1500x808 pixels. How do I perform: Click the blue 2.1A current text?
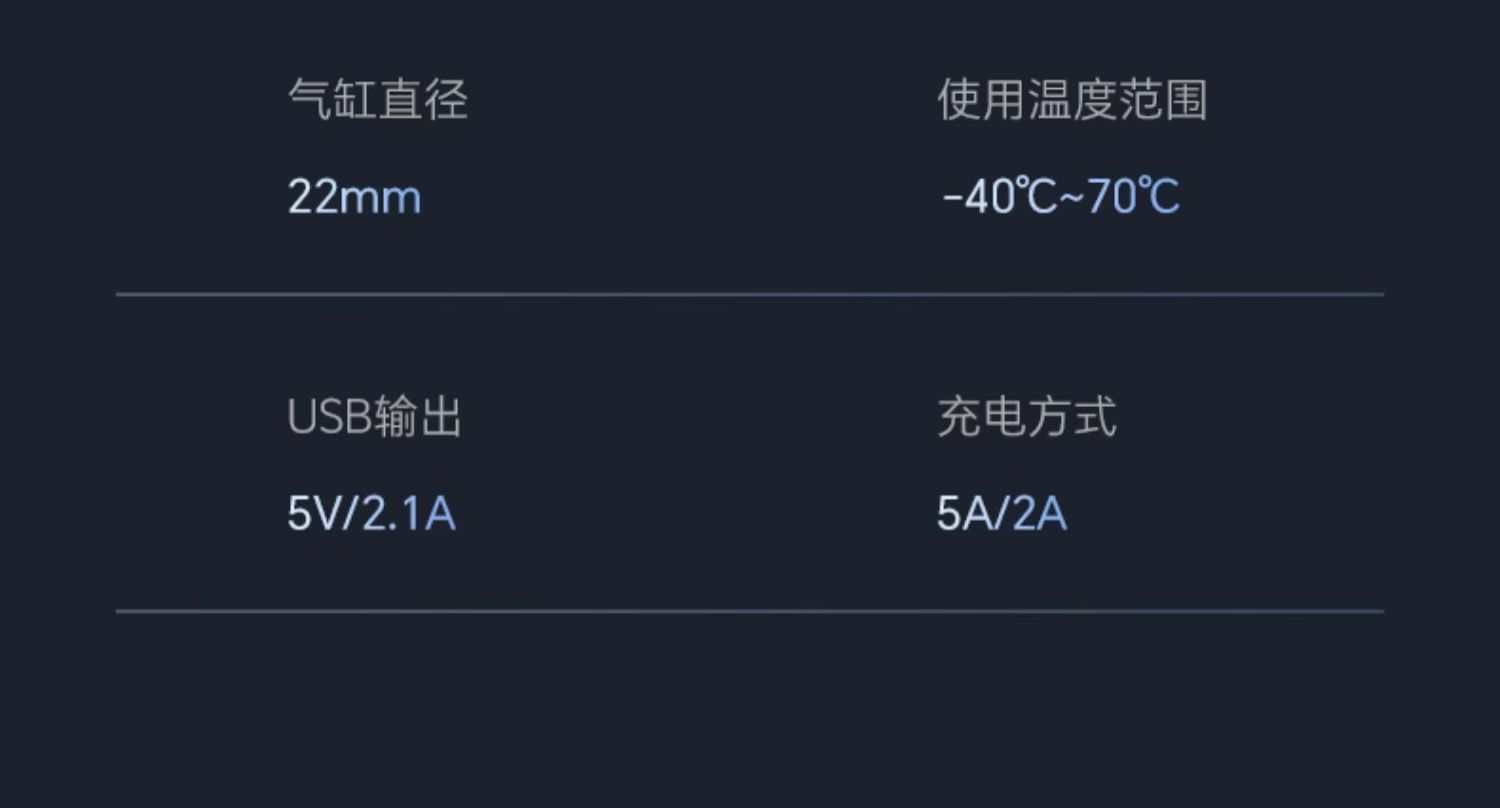pos(408,515)
